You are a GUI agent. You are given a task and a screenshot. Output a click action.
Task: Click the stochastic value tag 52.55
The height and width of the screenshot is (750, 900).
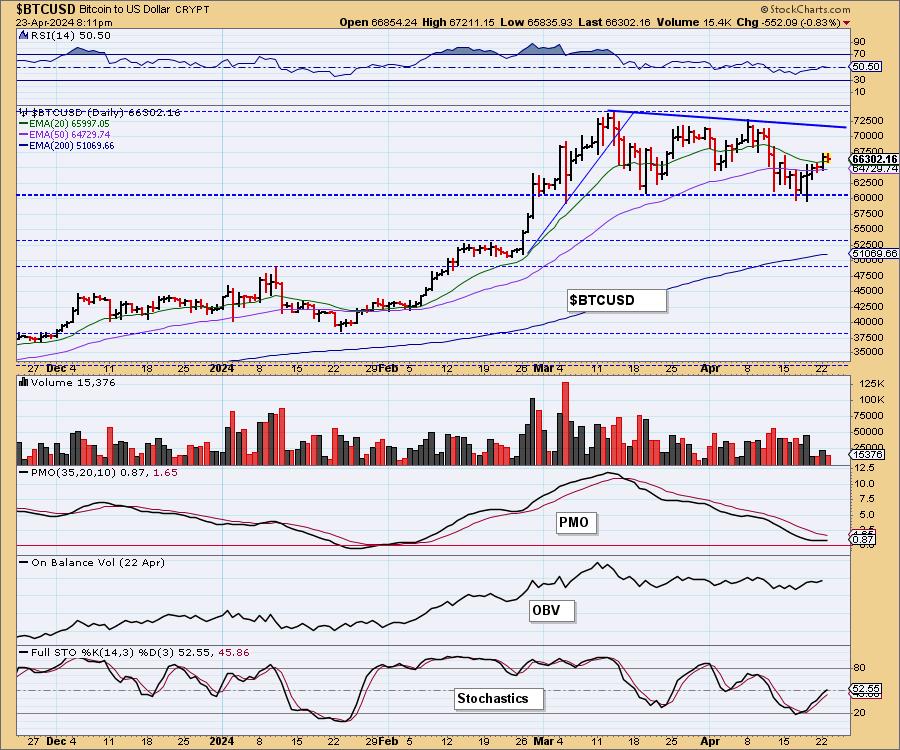[866, 688]
